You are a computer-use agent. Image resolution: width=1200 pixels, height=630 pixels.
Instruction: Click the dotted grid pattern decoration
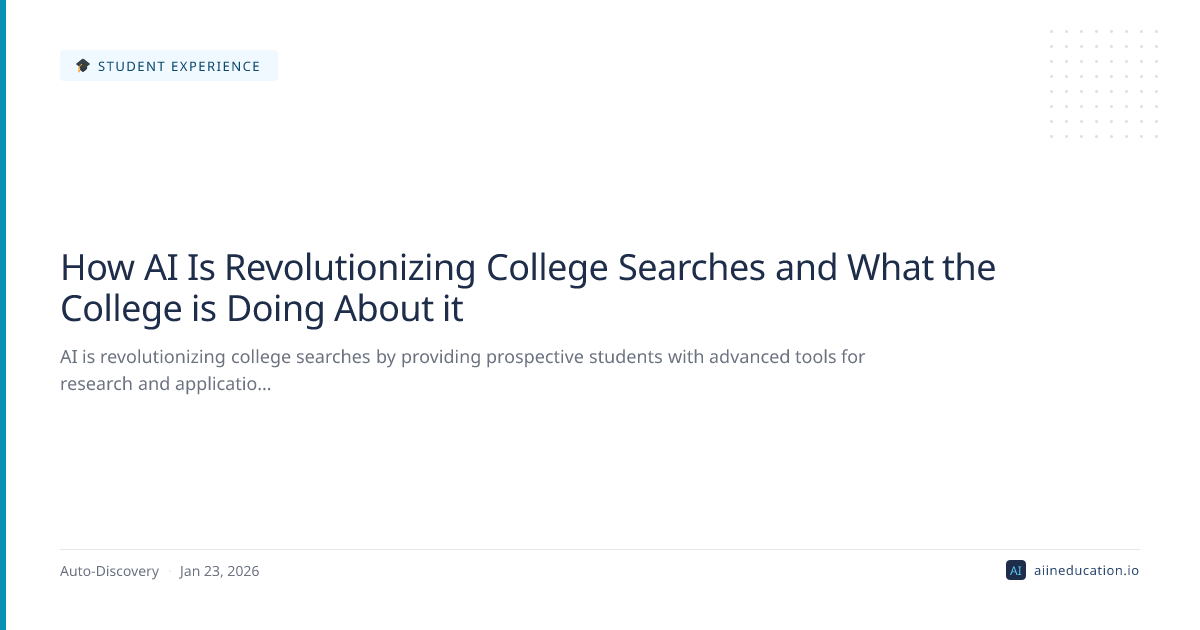1104,84
